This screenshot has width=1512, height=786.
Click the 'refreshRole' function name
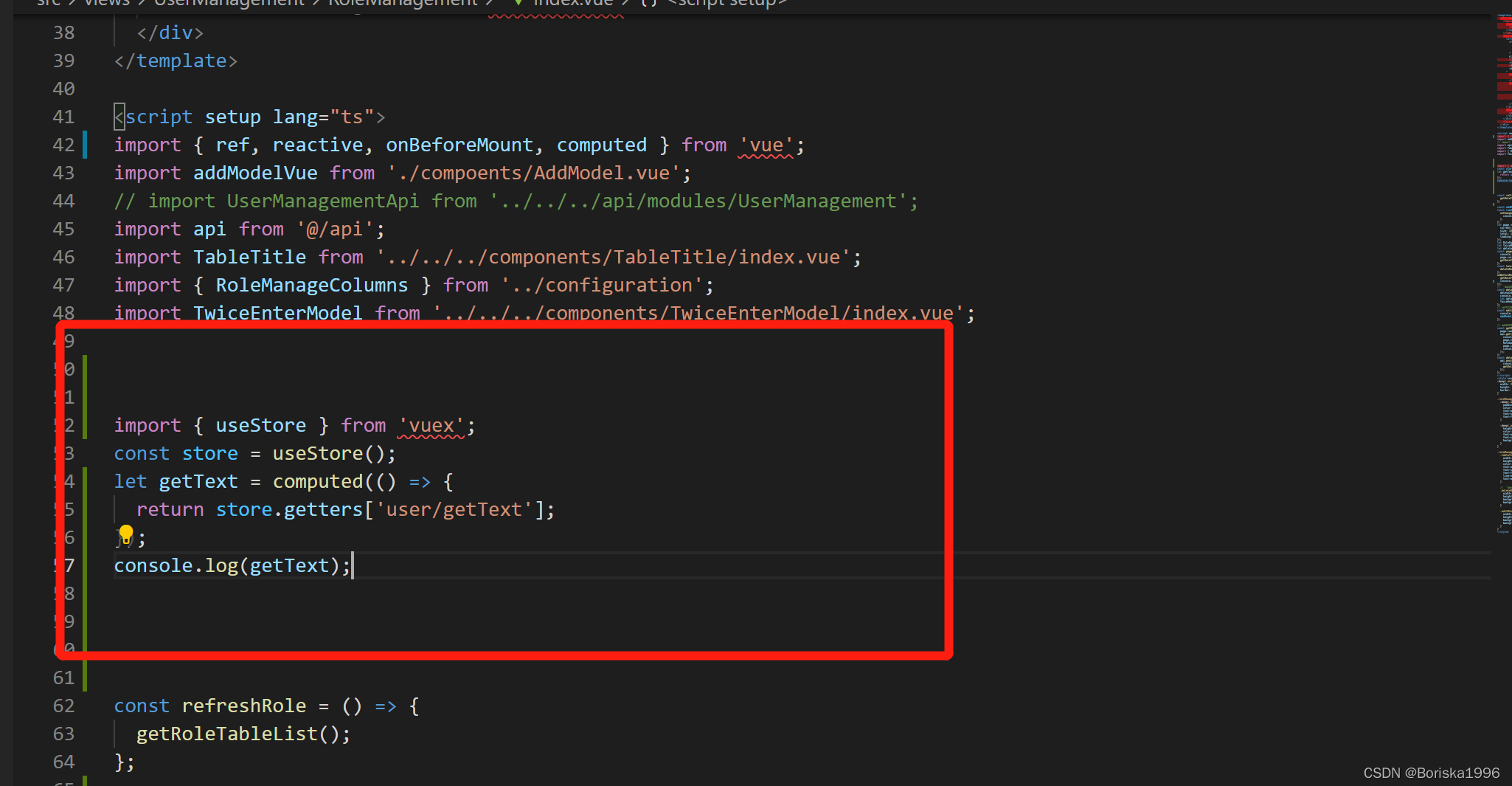pyautogui.click(x=244, y=706)
